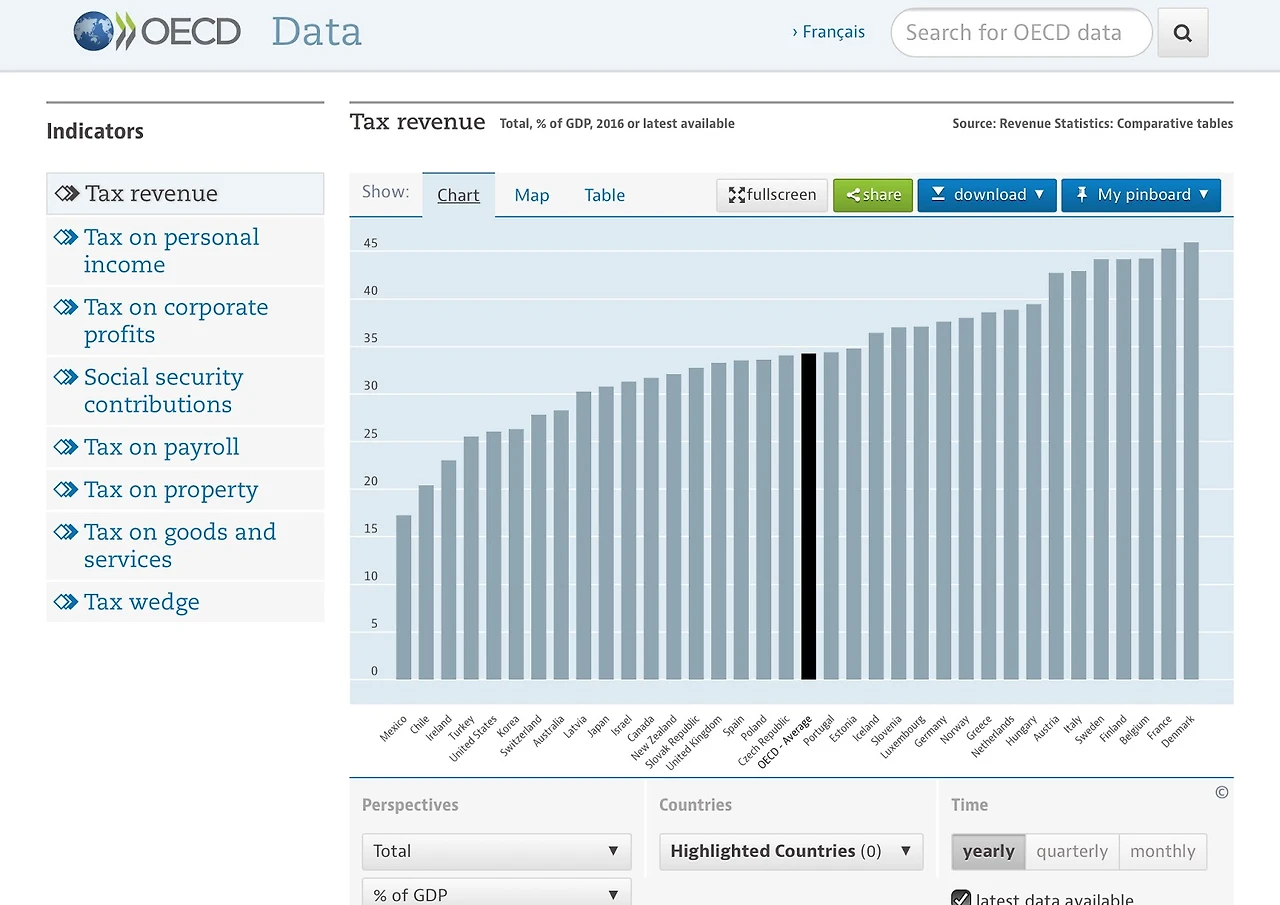Select the quarterly time option

point(1072,851)
